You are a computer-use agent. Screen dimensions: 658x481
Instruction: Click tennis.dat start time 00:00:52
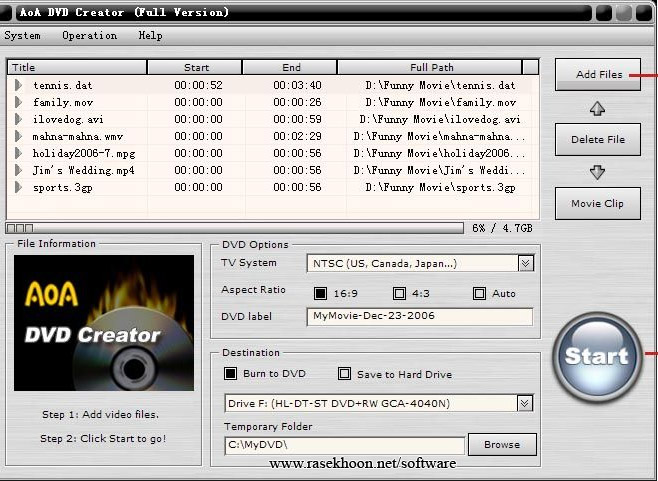pos(198,85)
